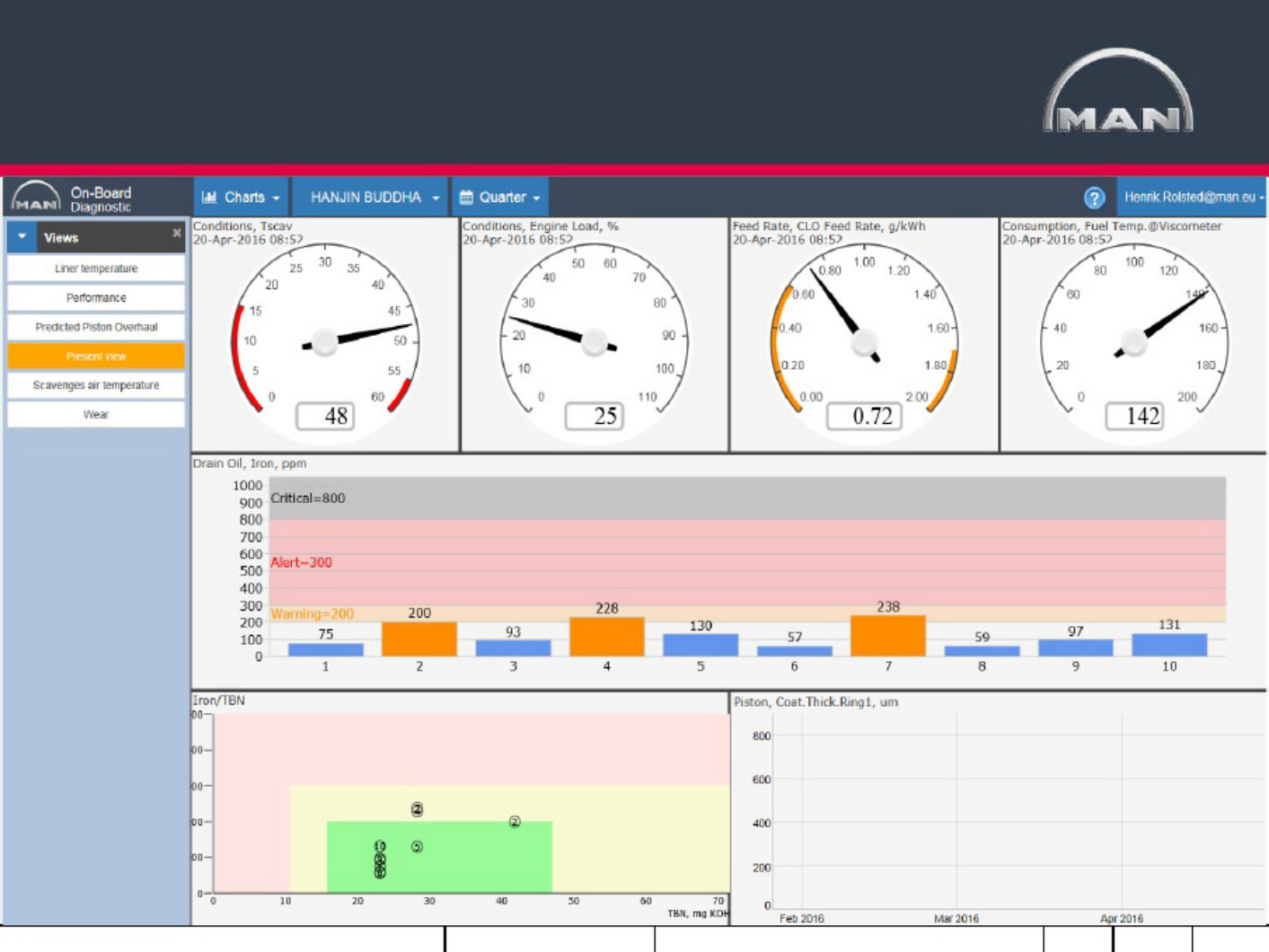Click cylinder 8 iron bar labeled 59

(x=982, y=651)
